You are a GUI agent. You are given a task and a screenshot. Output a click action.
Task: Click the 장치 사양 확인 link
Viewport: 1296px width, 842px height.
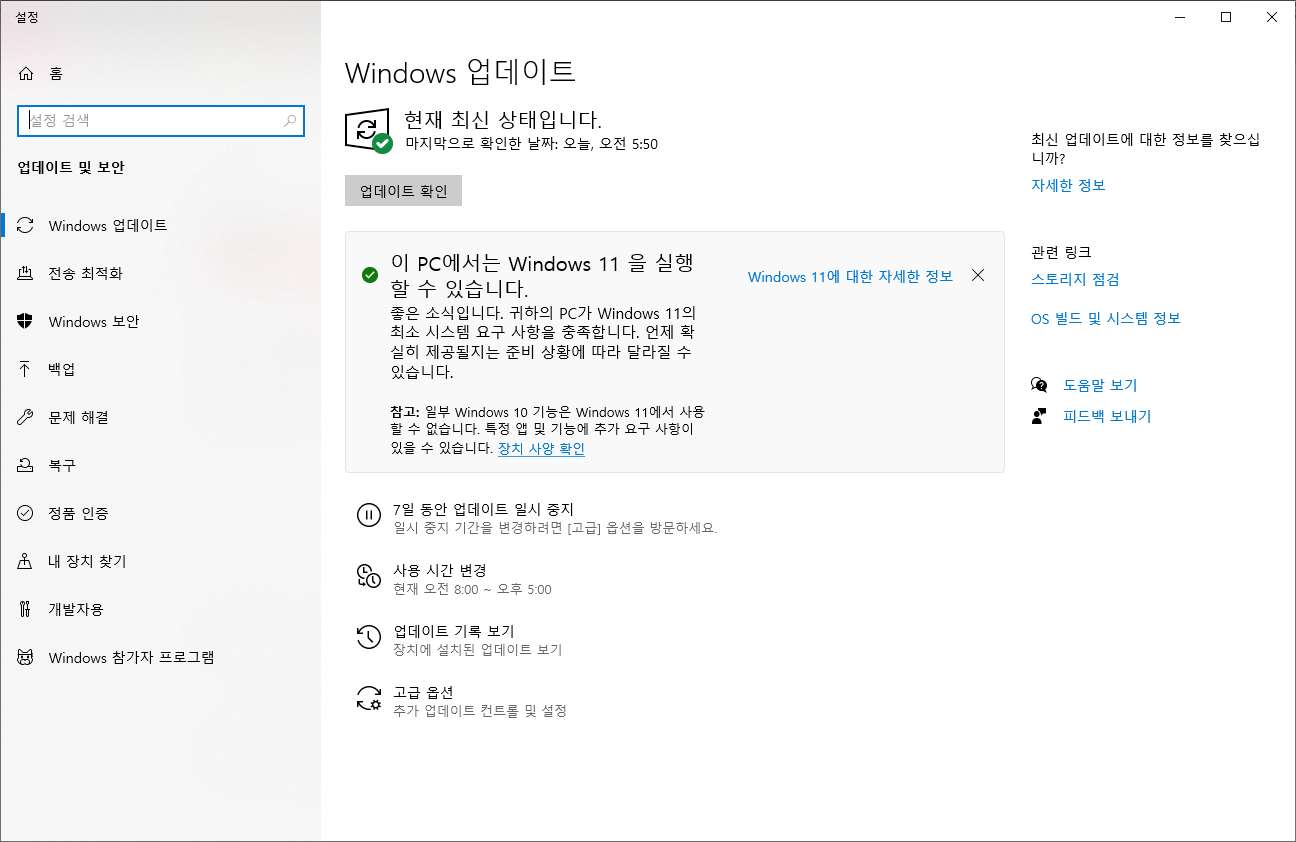pyautogui.click(x=541, y=449)
